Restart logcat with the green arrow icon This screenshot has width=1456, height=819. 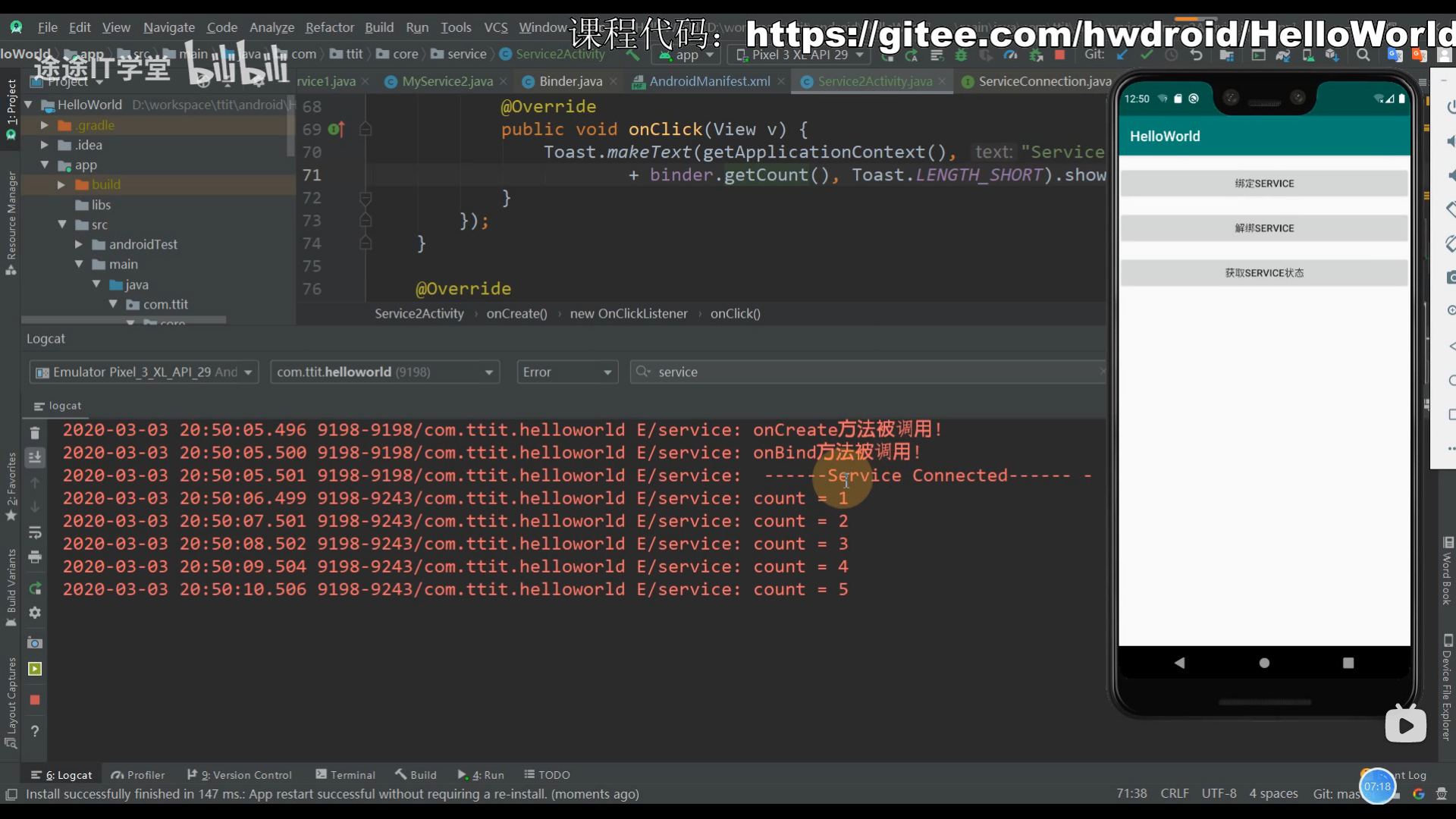click(35, 588)
